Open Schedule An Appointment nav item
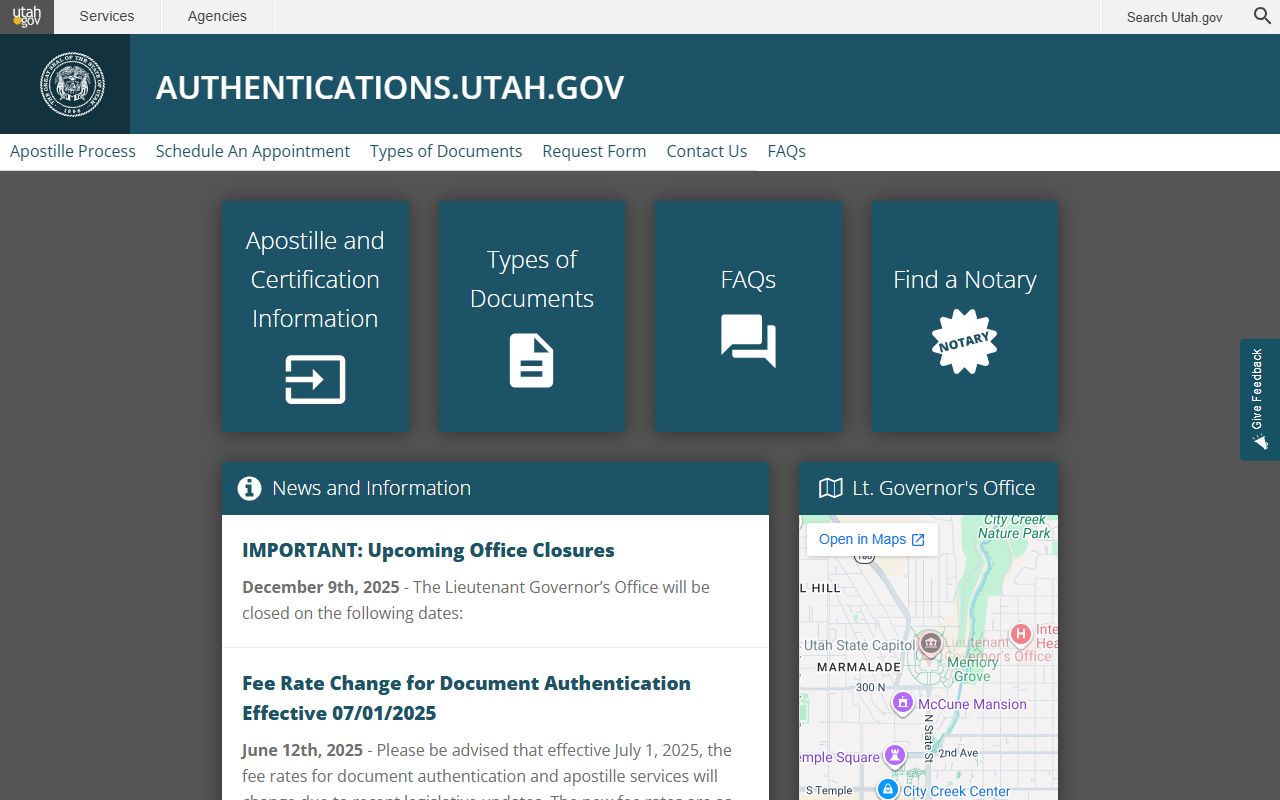This screenshot has width=1280, height=800. 253,151
